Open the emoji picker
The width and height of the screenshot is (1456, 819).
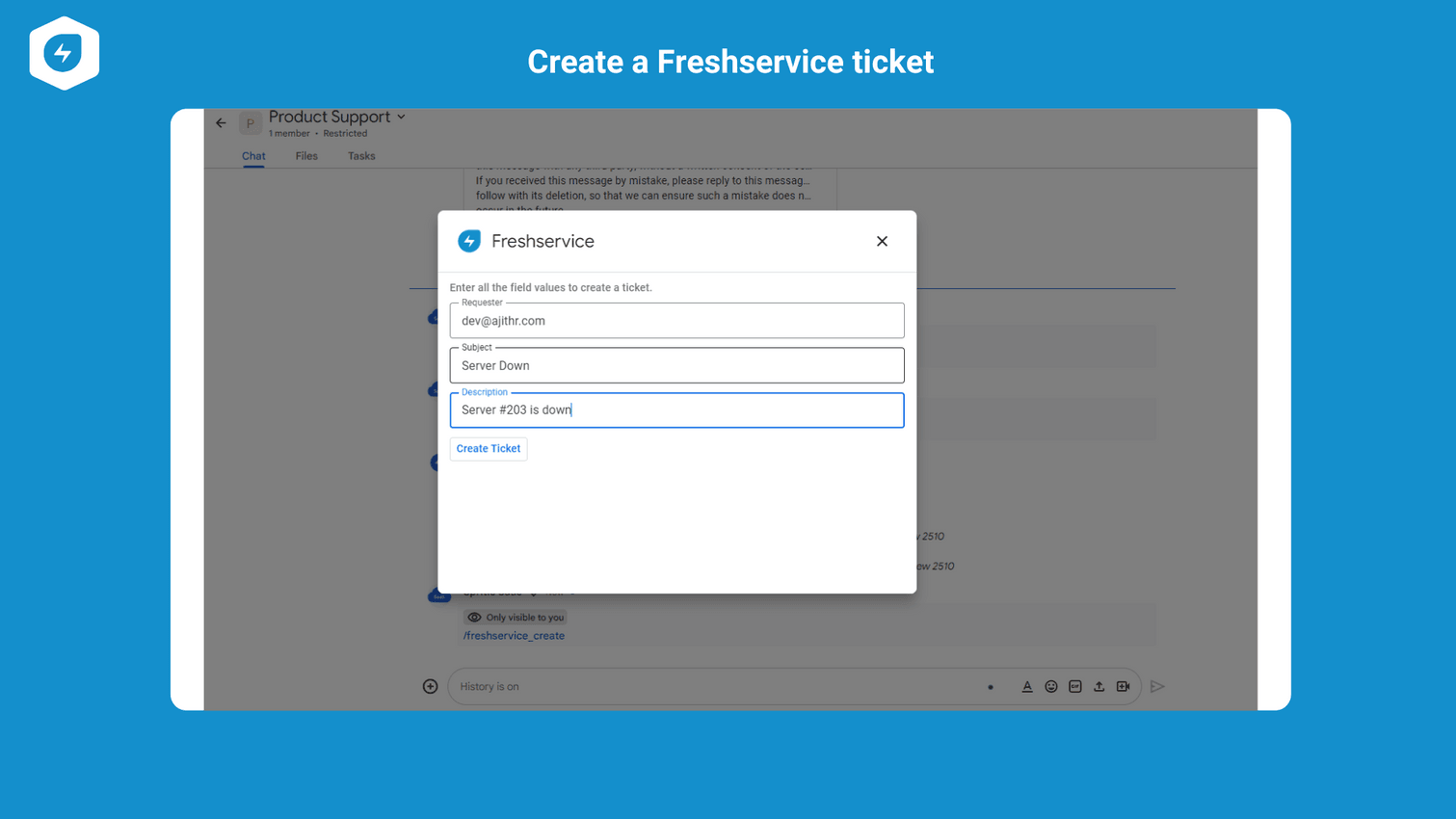tap(1051, 686)
